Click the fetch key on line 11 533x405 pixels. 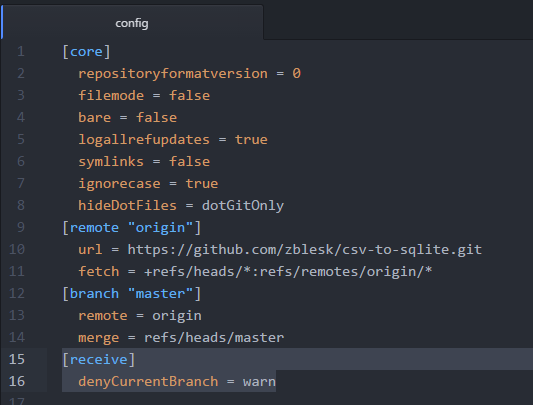click(x=99, y=271)
